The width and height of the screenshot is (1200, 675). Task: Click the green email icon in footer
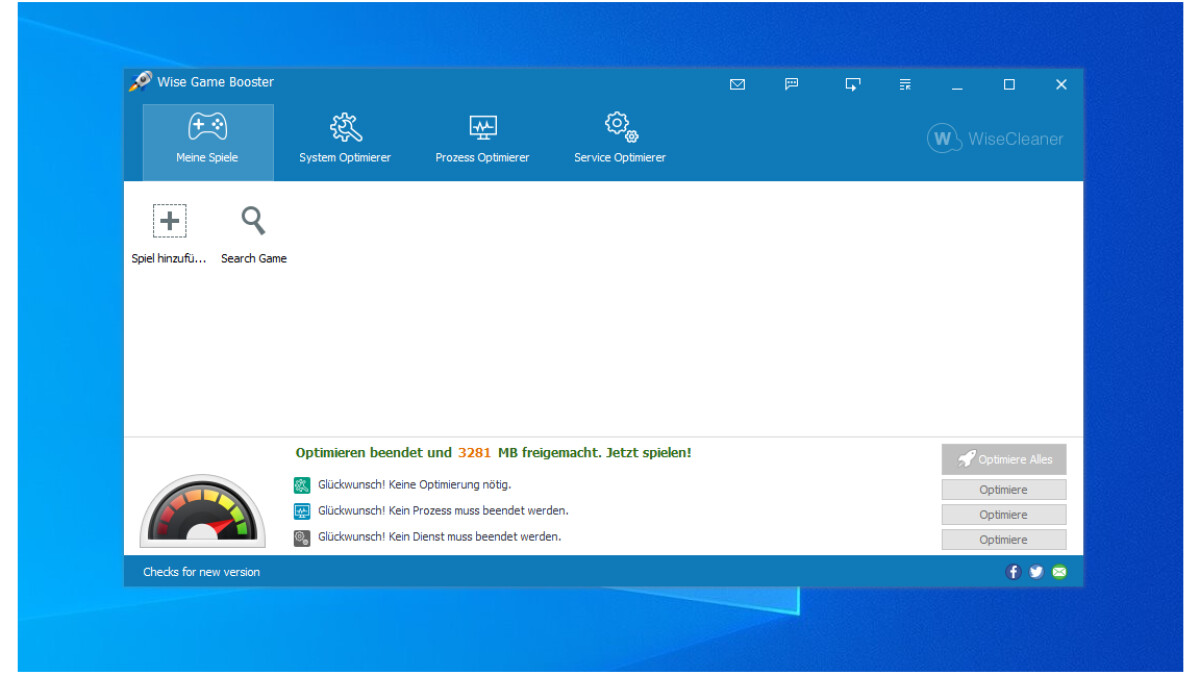1059,572
